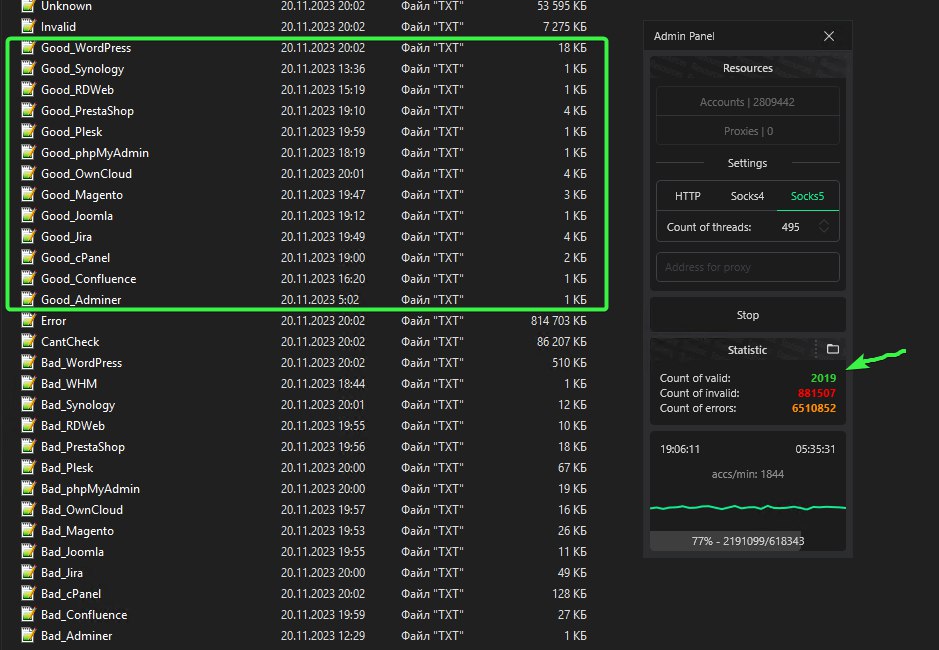Click the Accounts resource button

(747, 102)
